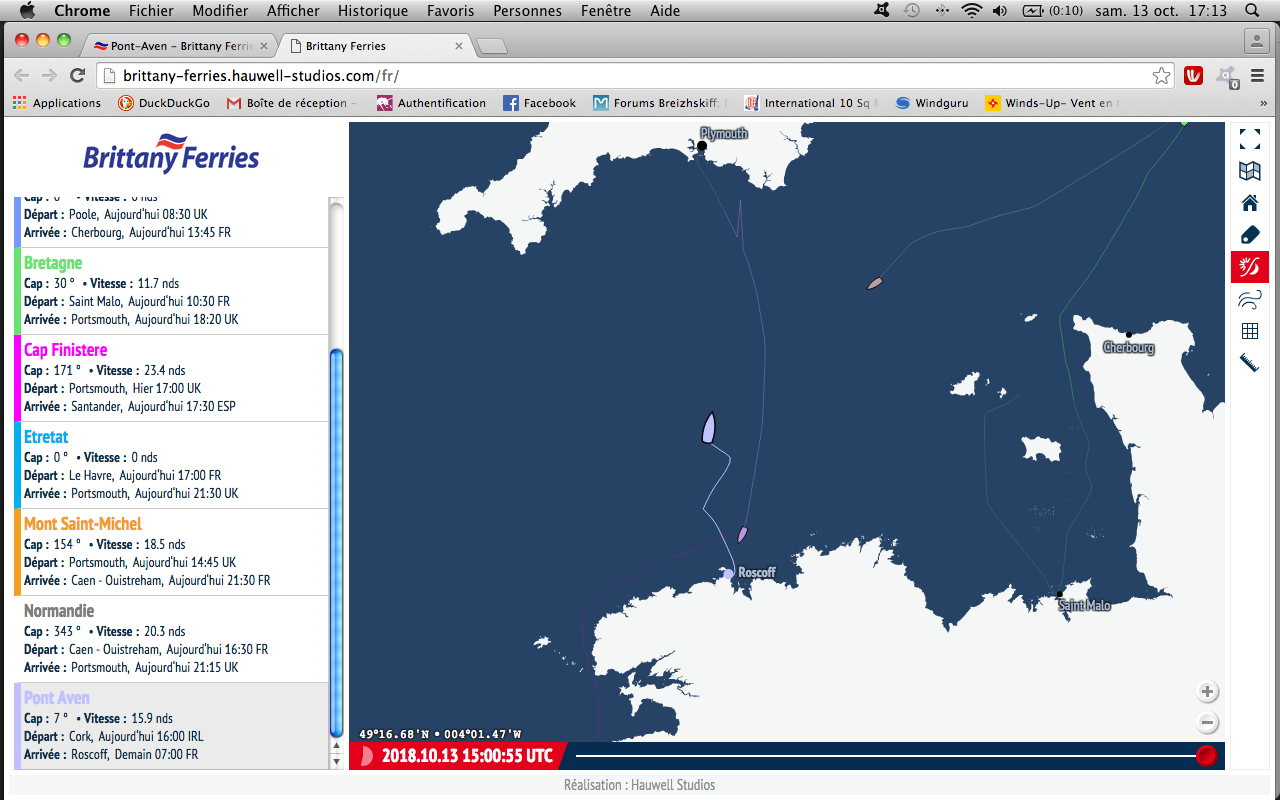Select the Normandie ship entry
This screenshot has height=800, width=1280.
(171, 639)
